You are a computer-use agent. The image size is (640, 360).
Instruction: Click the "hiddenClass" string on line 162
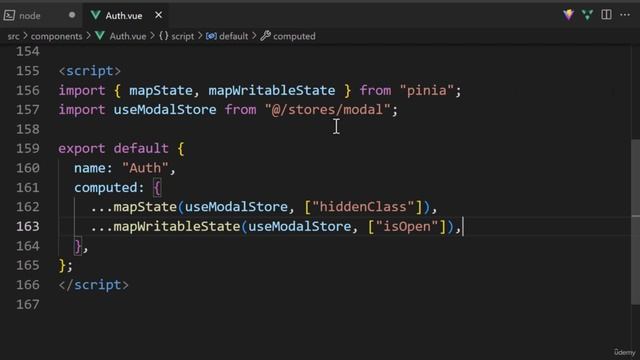[363, 207]
